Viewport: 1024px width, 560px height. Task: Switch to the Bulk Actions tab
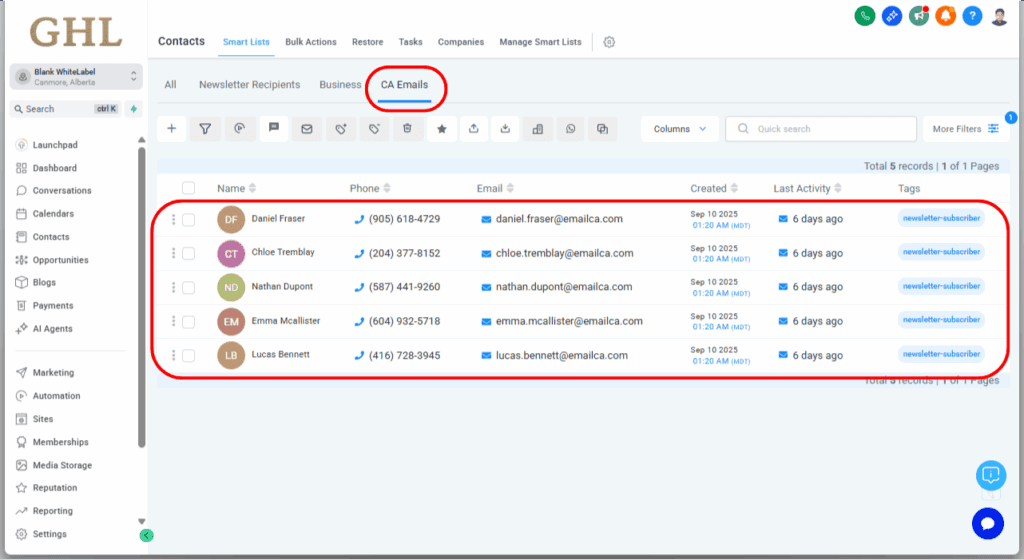coord(311,42)
